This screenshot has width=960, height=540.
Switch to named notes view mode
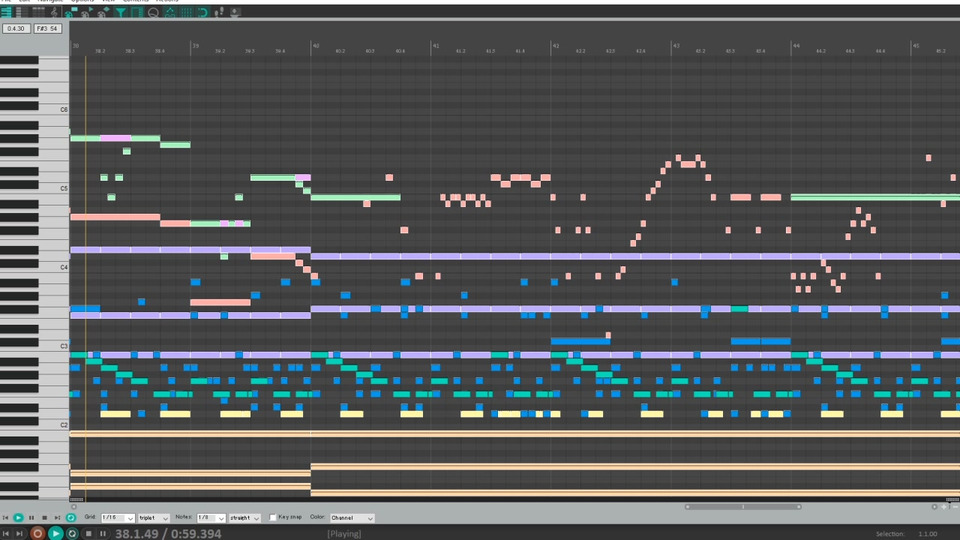tap(20, 12)
